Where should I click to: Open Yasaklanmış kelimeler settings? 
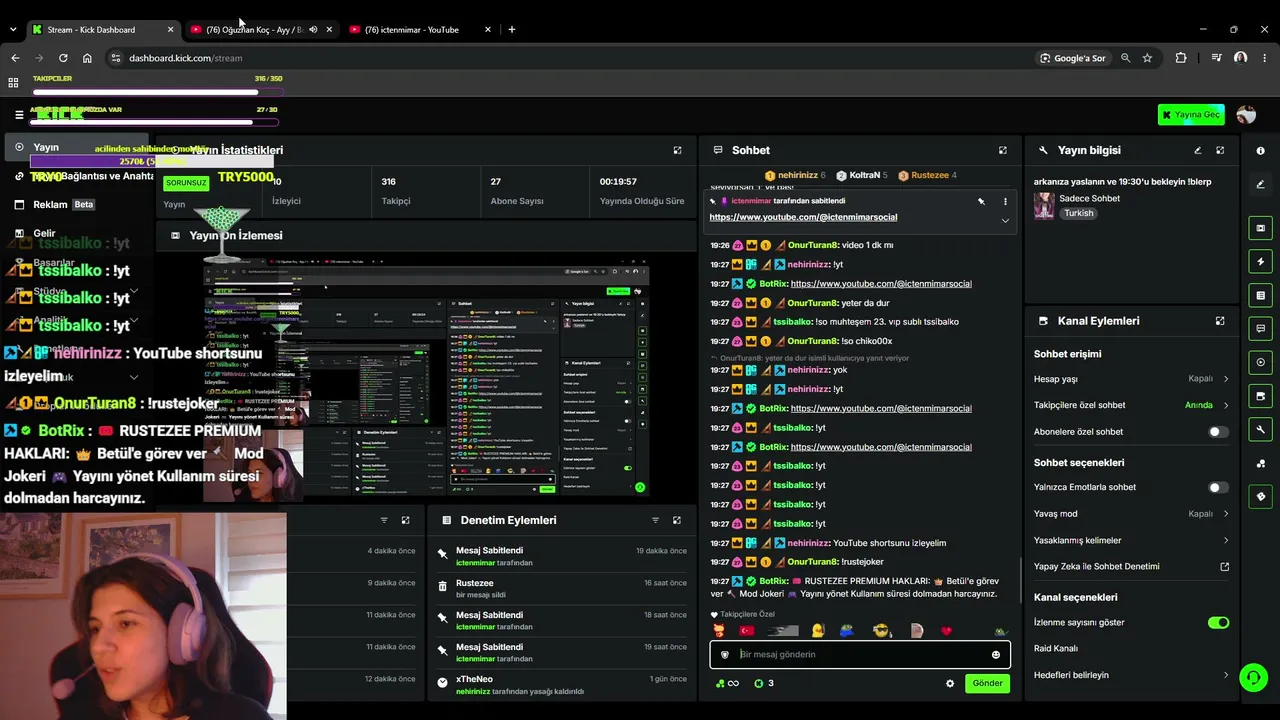point(1131,541)
